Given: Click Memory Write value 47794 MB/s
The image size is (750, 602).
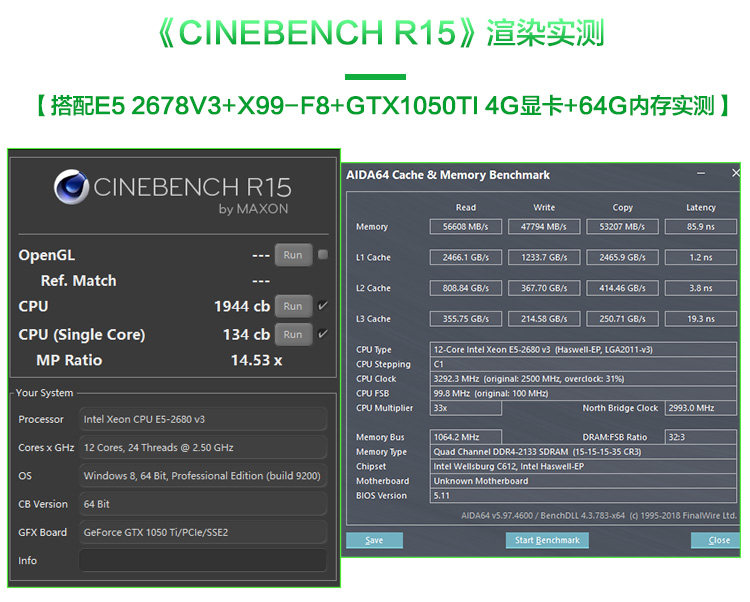Looking at the screenshot, I should point(544,227).
